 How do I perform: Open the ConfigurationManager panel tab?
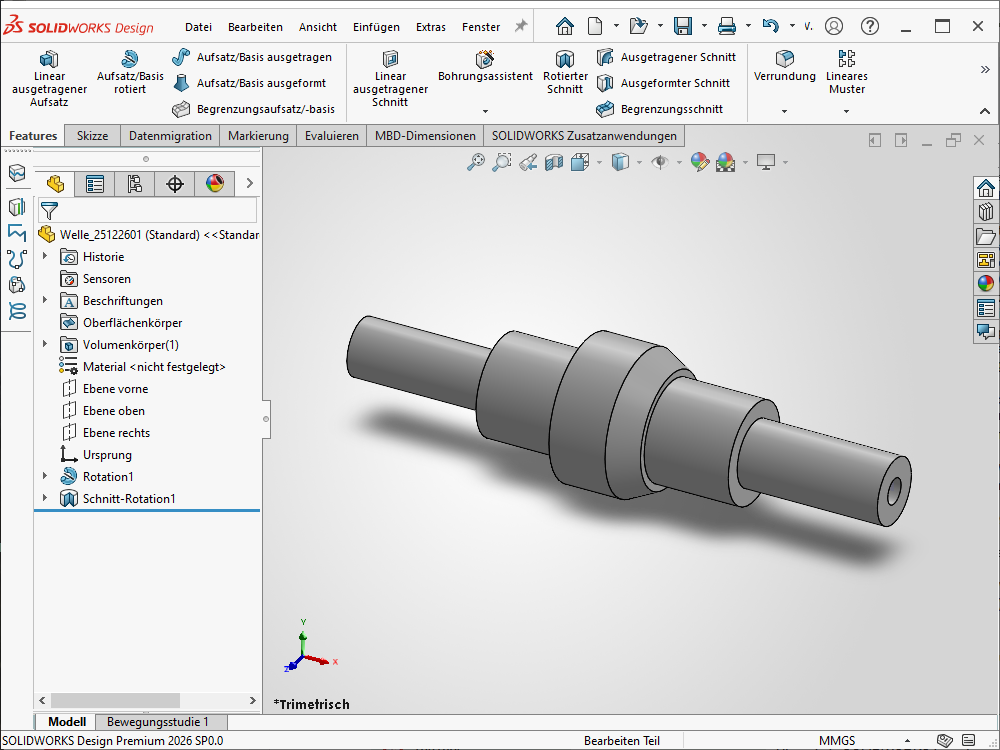[x=135, y=184]
